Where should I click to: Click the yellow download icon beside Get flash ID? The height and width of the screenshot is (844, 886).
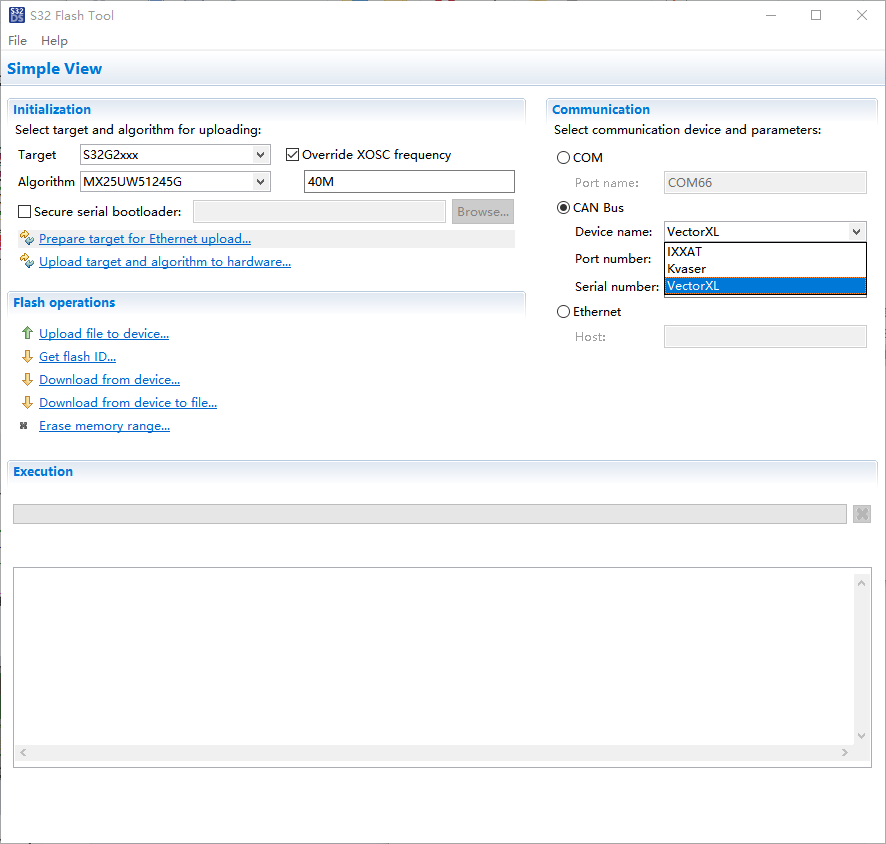(x=25, y=356)
